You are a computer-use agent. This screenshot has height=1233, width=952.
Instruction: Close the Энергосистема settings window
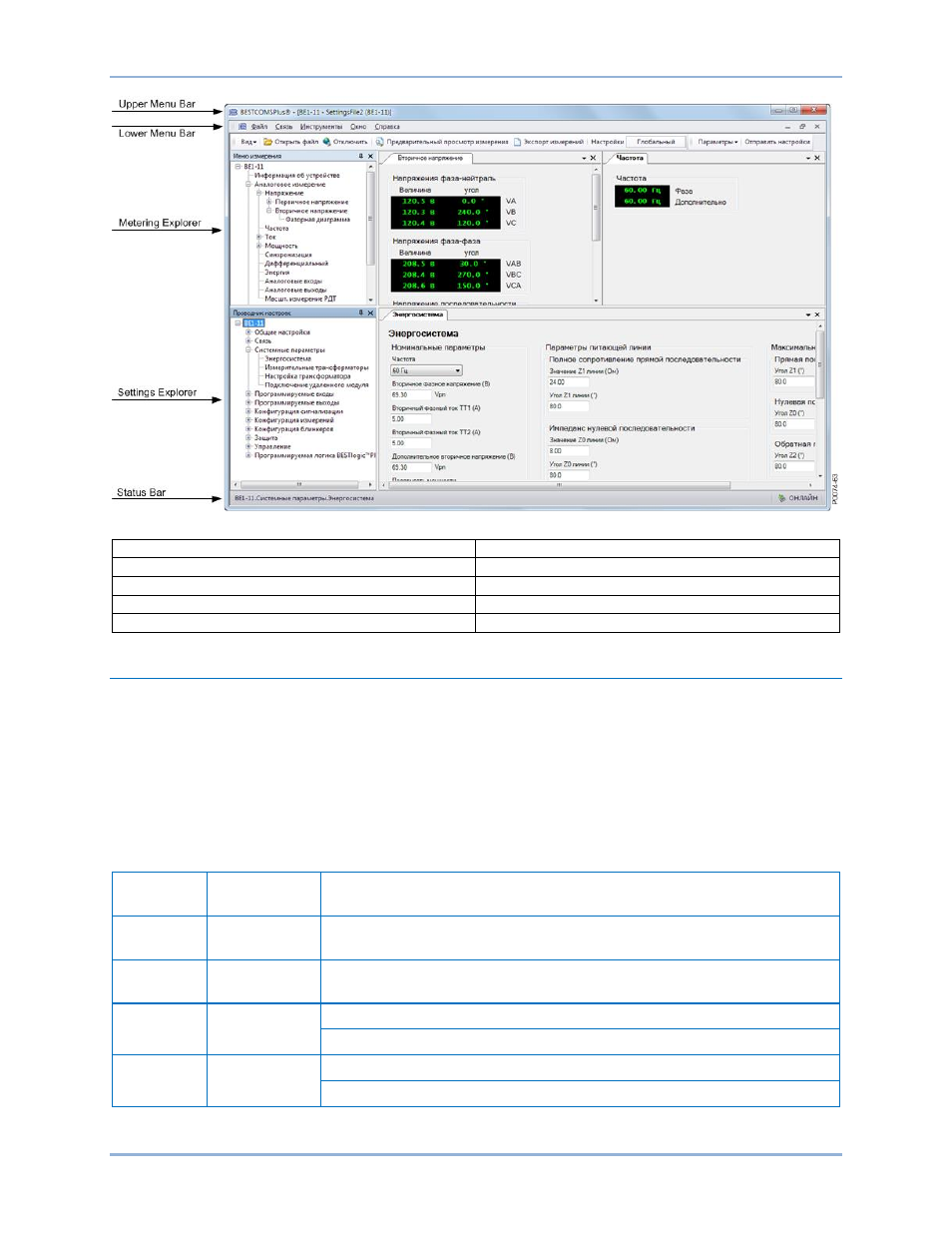pos(818,314)
